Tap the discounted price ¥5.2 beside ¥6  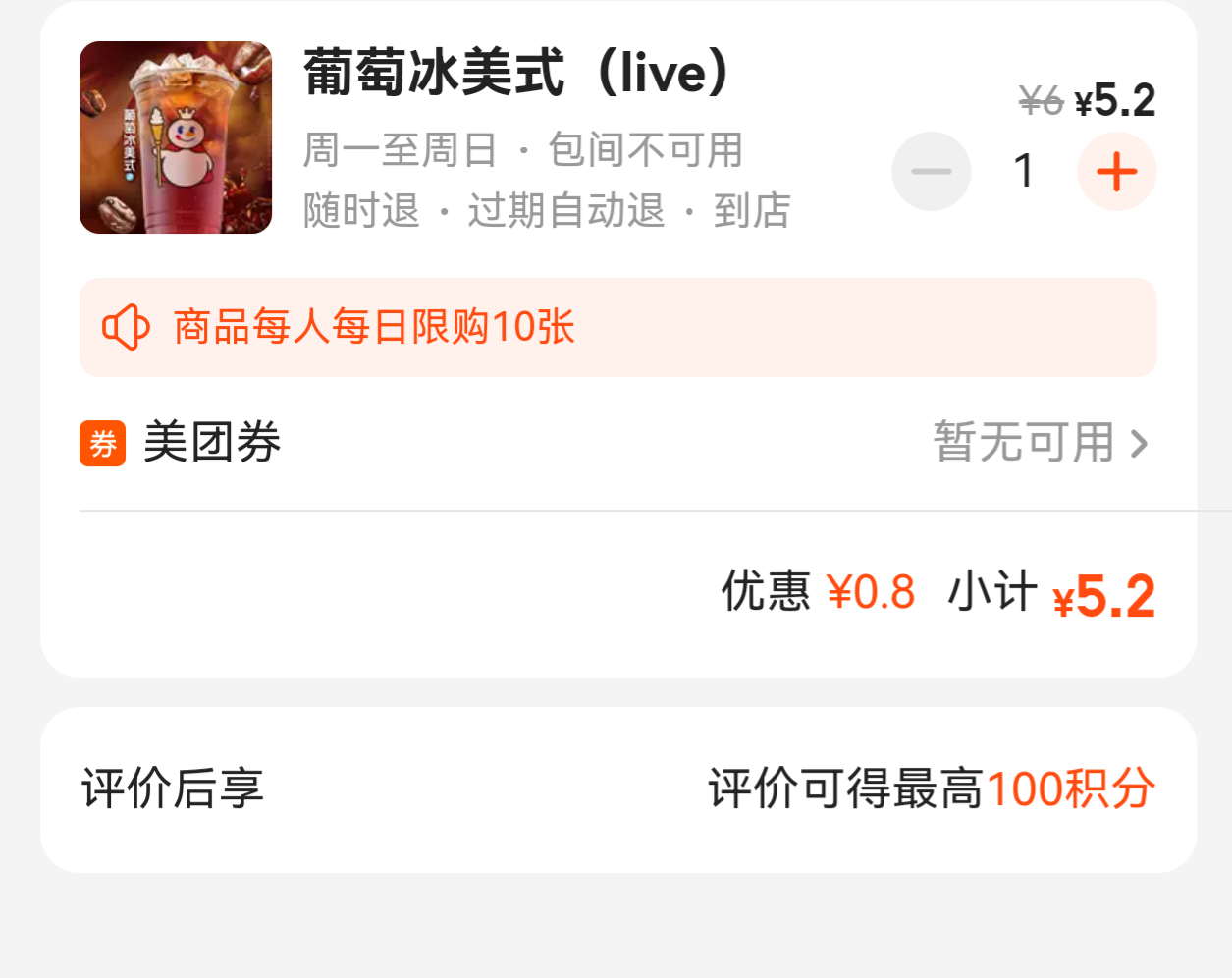coord(1115,100)
